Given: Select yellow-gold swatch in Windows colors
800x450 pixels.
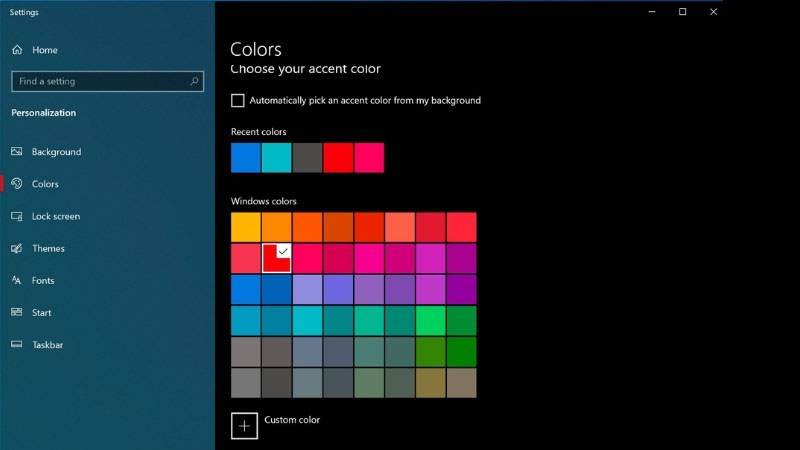Looking at the screenshot, I should (246, 227).
